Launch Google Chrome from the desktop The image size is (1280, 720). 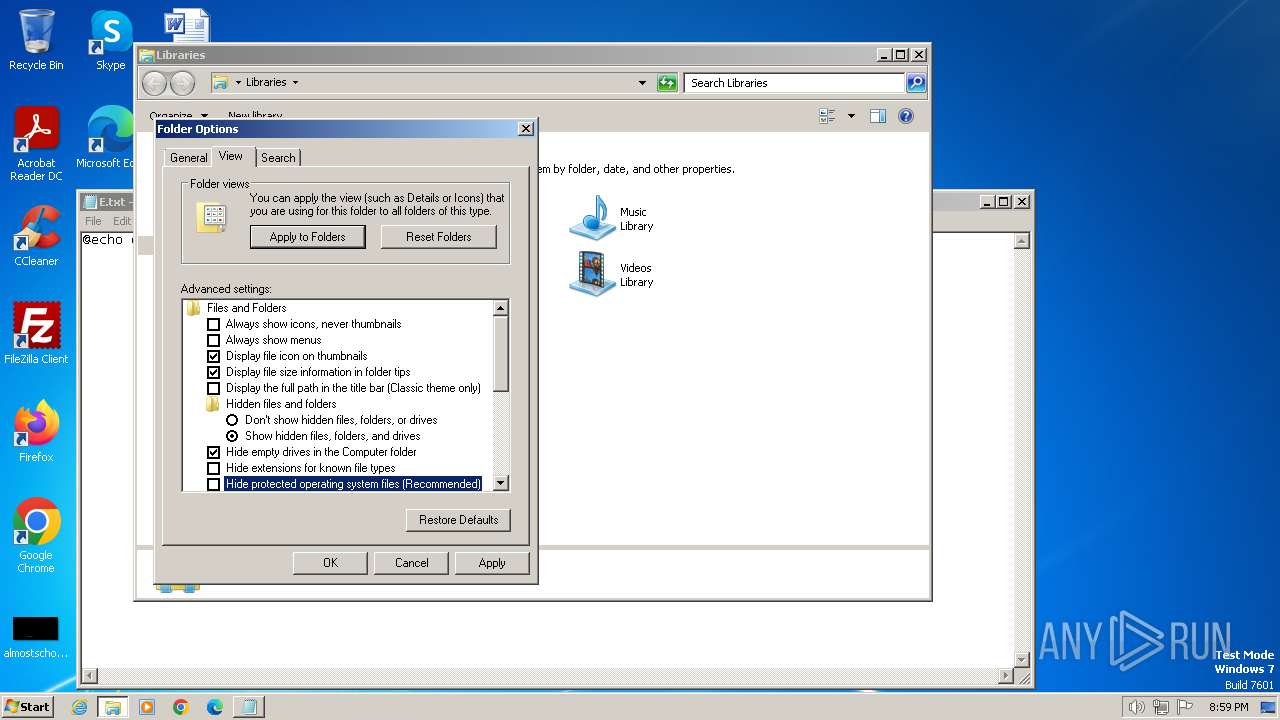tap(36, 536)
